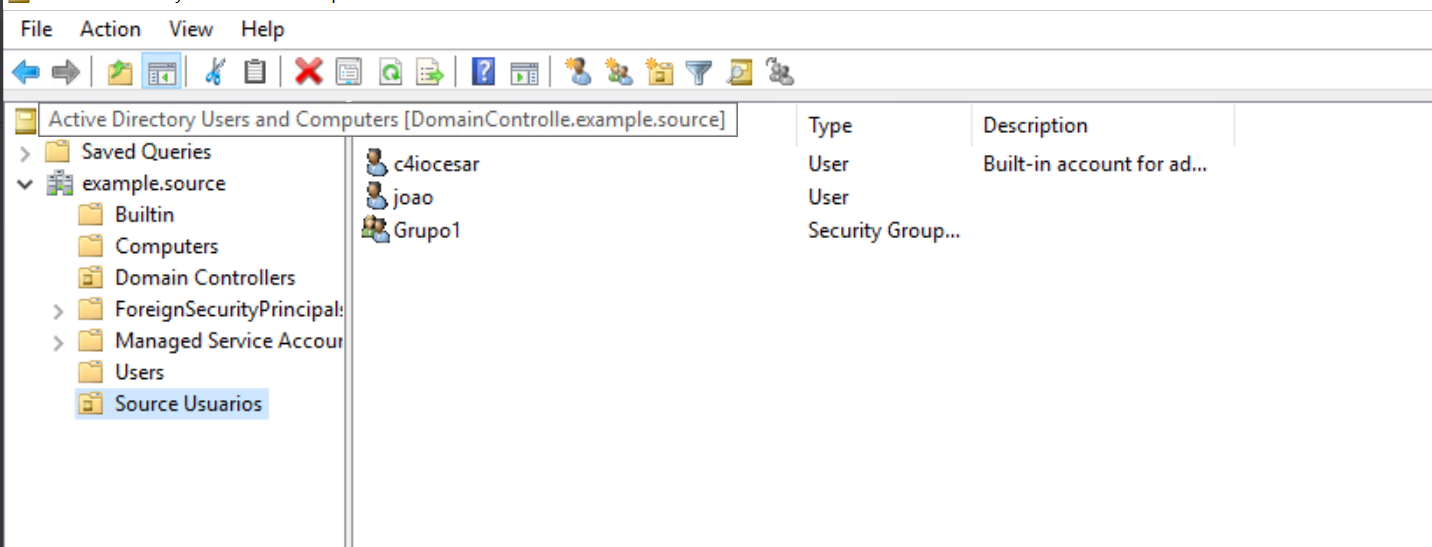The width and height of the screenshot is (1432, 547).
Task: Click the c4iocesar user icon
Action: click(375, 163)
